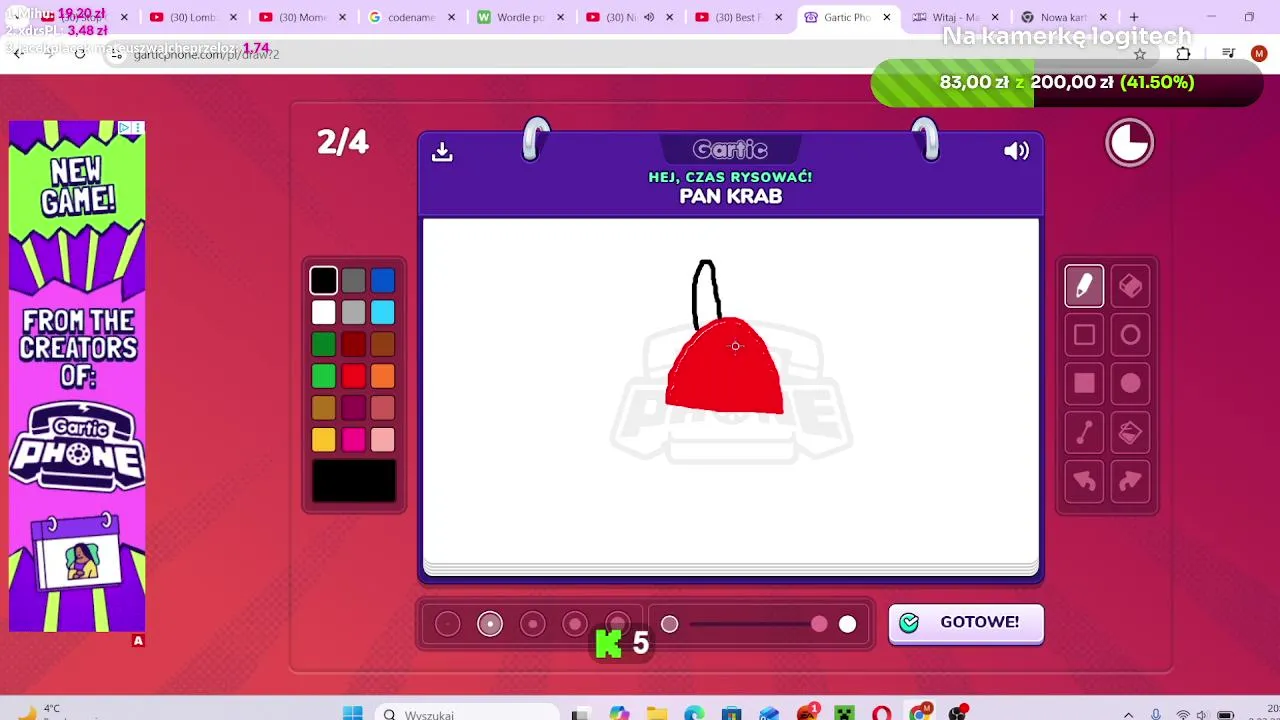Select the light gray color swatch

353,313
